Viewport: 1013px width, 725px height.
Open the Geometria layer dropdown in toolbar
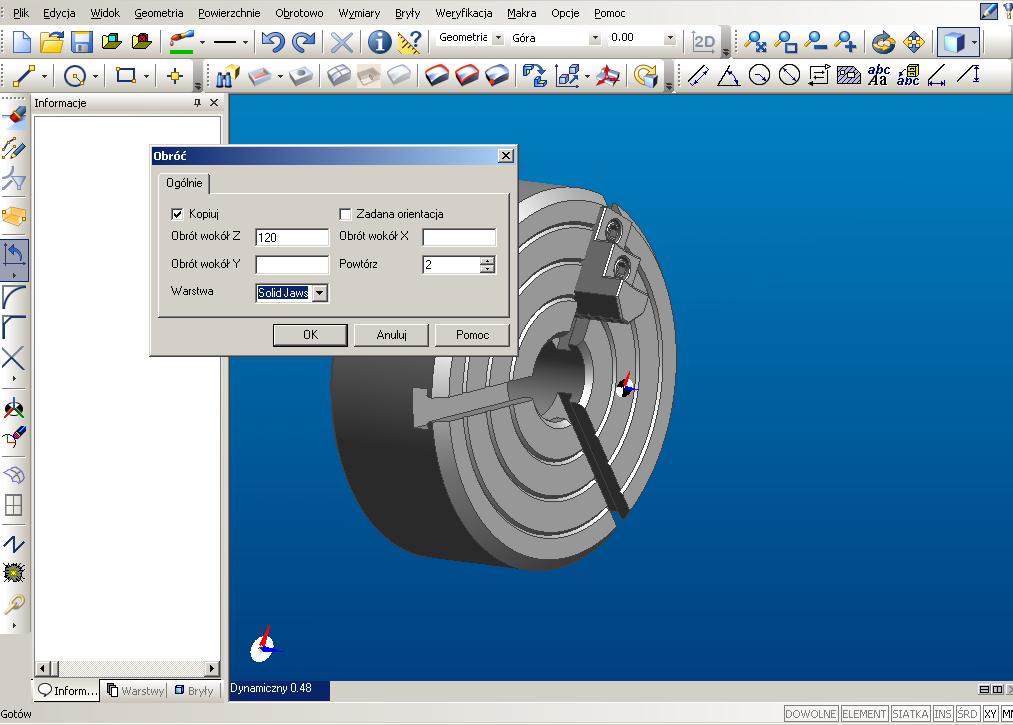point(498,38)
